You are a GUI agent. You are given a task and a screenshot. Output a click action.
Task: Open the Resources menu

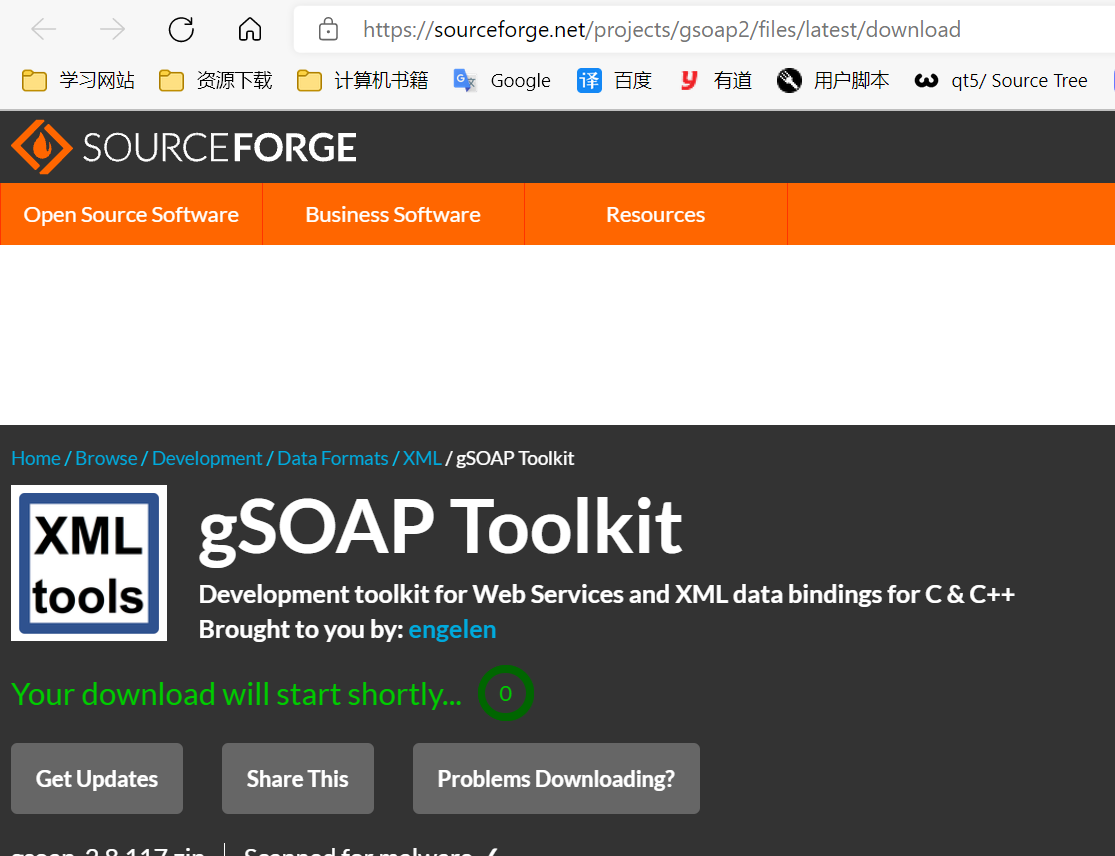656,214
